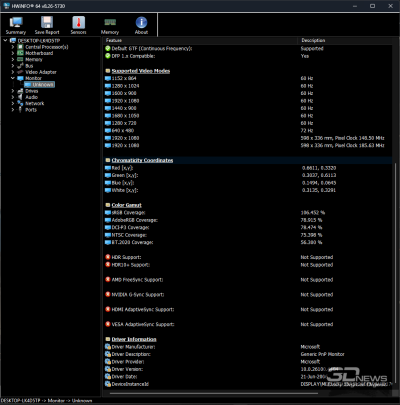Select the sRGB Coverage row
The width and height of the screenshot is (400, 405).
click(248, 213)
